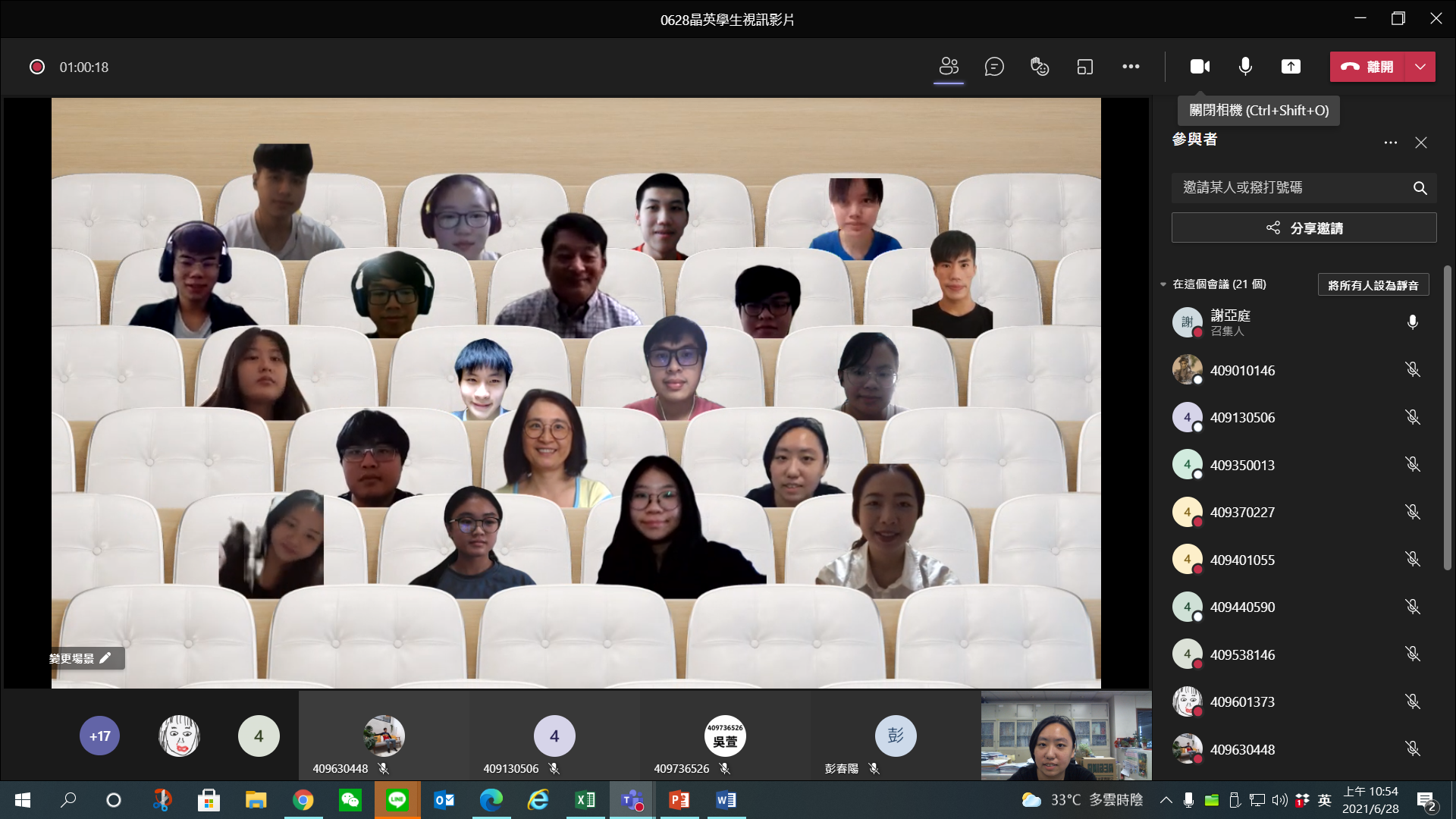Screen dimensions: 1456x819
Task: Click the self-view video thumbnail
Action: pos(1066,736)
